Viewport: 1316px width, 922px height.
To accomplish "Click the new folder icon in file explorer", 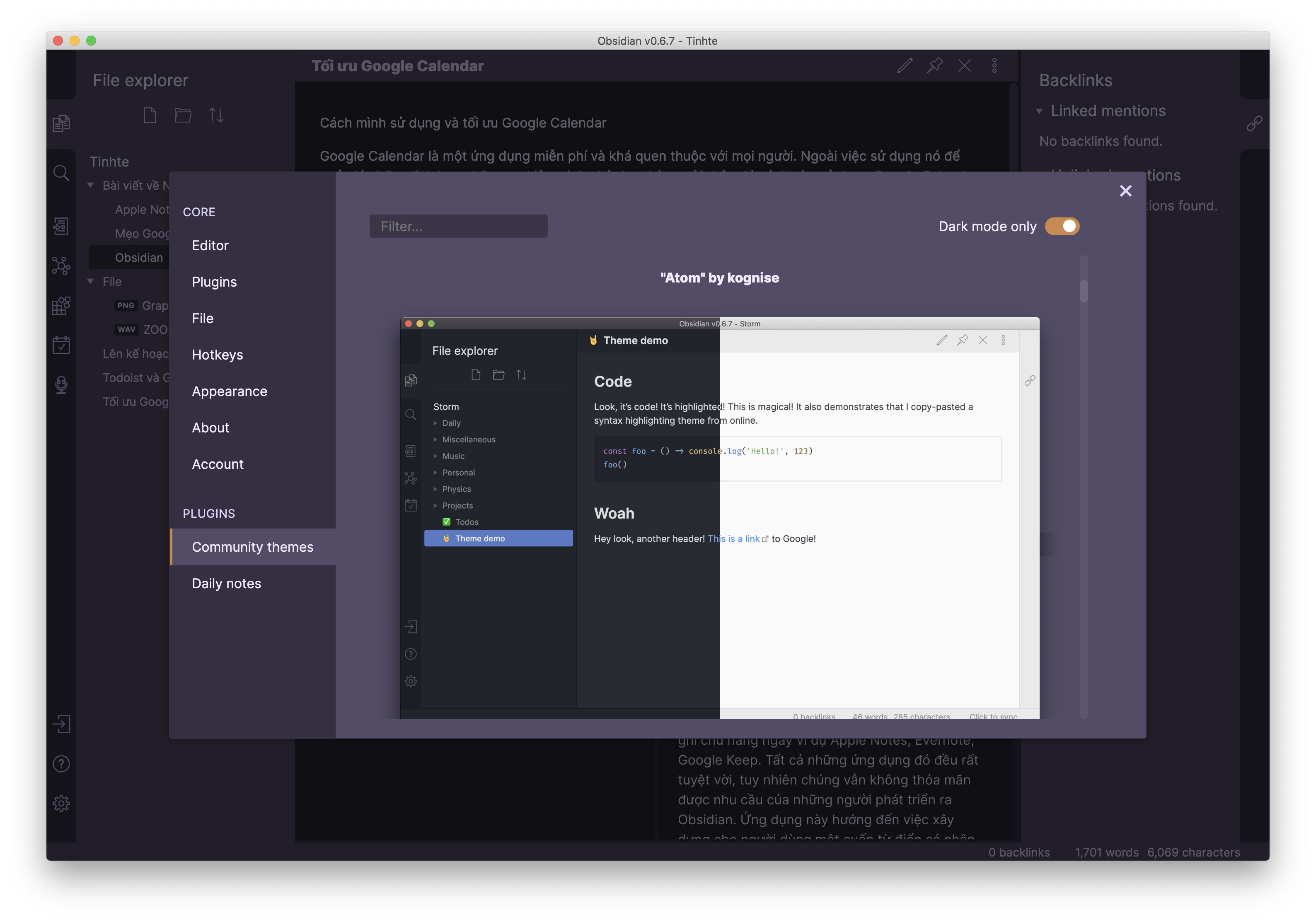I will pos(183,115).
